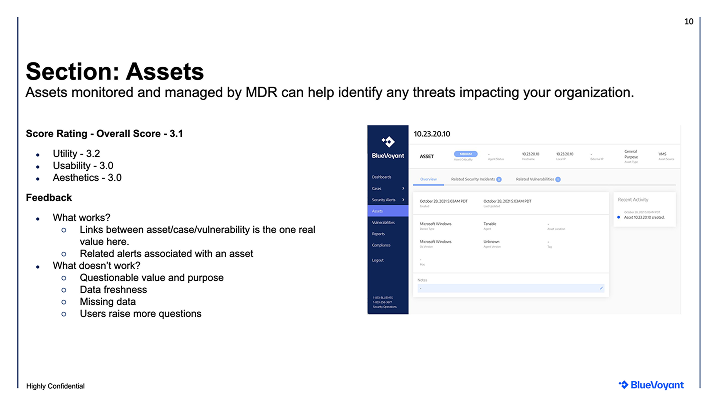
Task: Expand the Security Alerts submenu chevron
Action: pyautogui.click(x=403, y=200)
